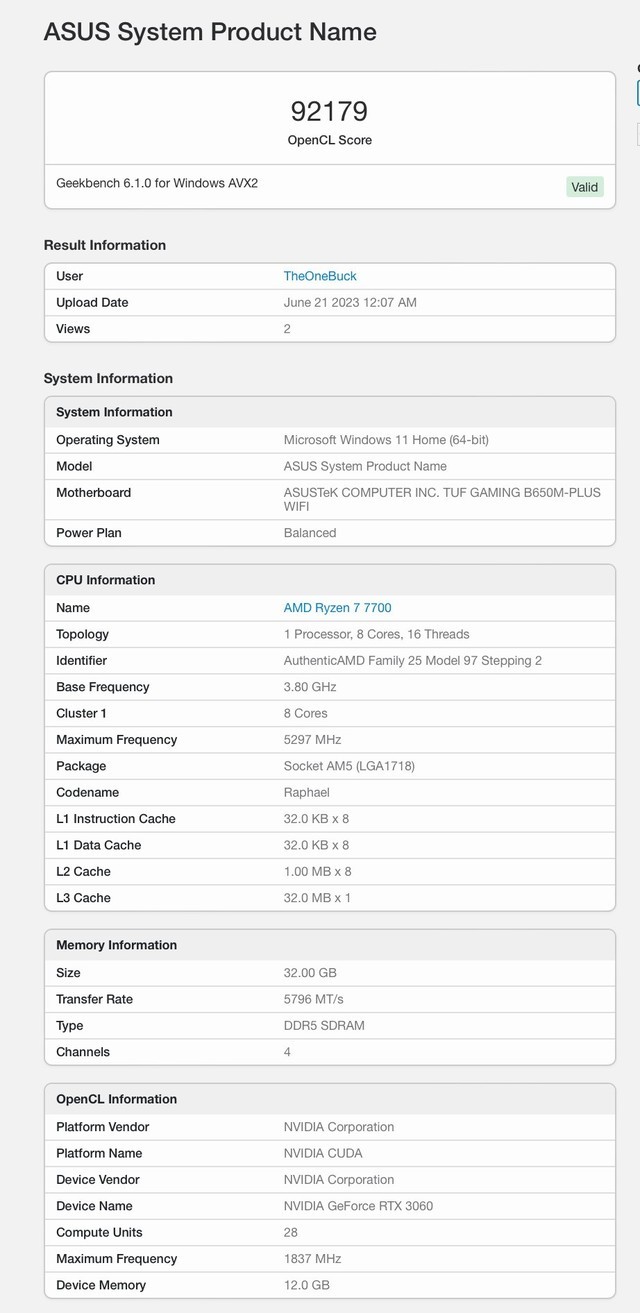Click the Result Information section heading

105,245
